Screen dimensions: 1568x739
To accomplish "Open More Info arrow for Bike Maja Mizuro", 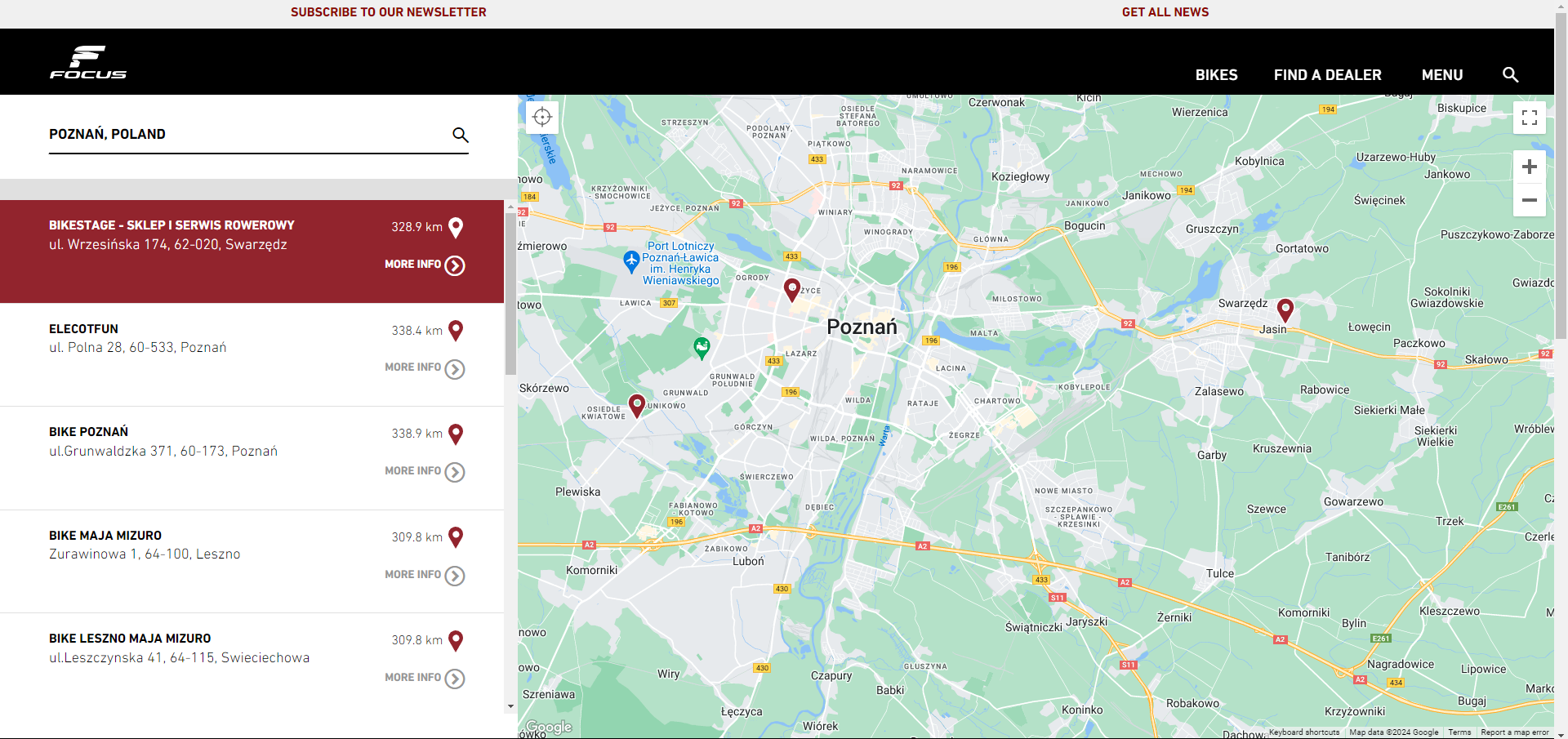I will tap(455, 576).
